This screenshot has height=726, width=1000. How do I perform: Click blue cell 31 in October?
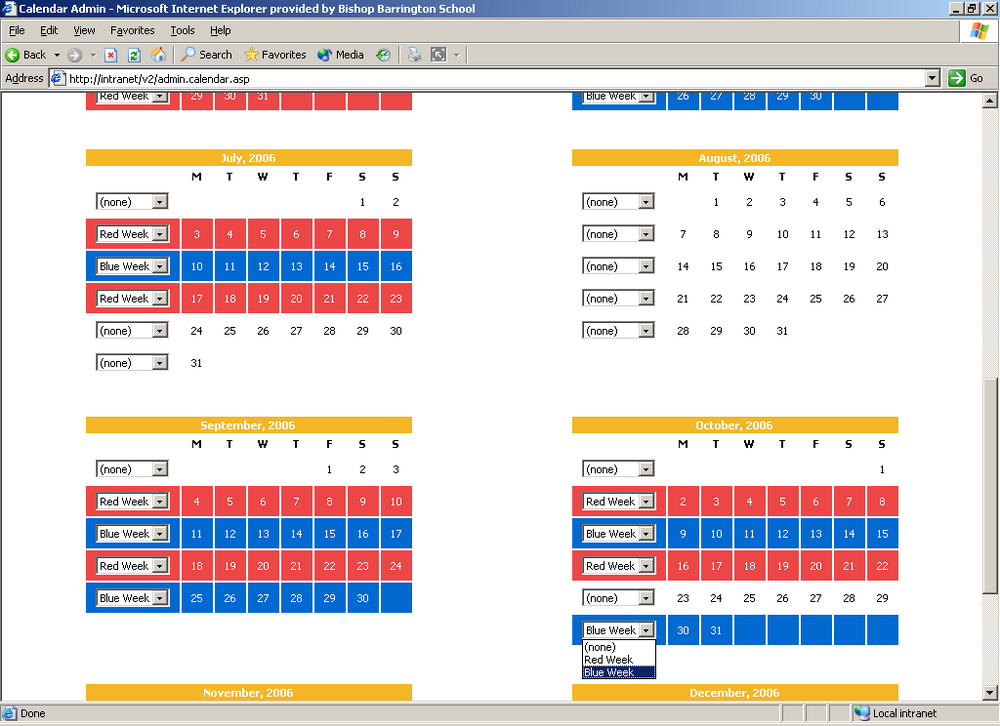[x=716, y=630]
